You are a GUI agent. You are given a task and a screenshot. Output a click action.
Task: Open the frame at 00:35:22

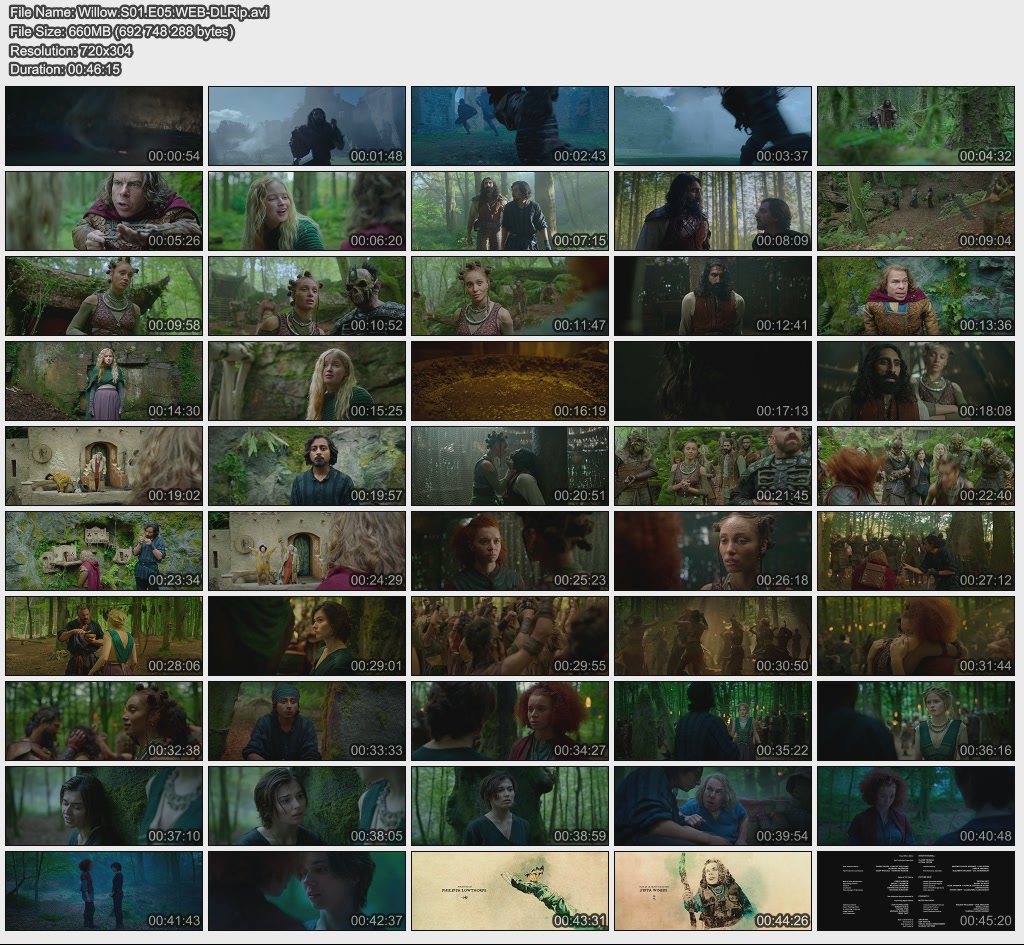pyautogui.click(x=713, y=721)
